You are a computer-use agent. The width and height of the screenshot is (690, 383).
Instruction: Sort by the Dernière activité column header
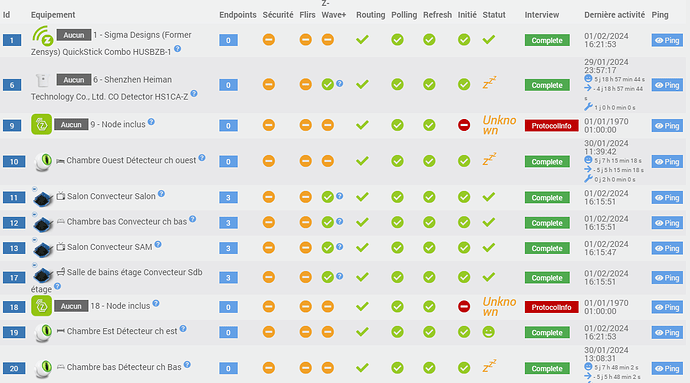pos(614,15)
